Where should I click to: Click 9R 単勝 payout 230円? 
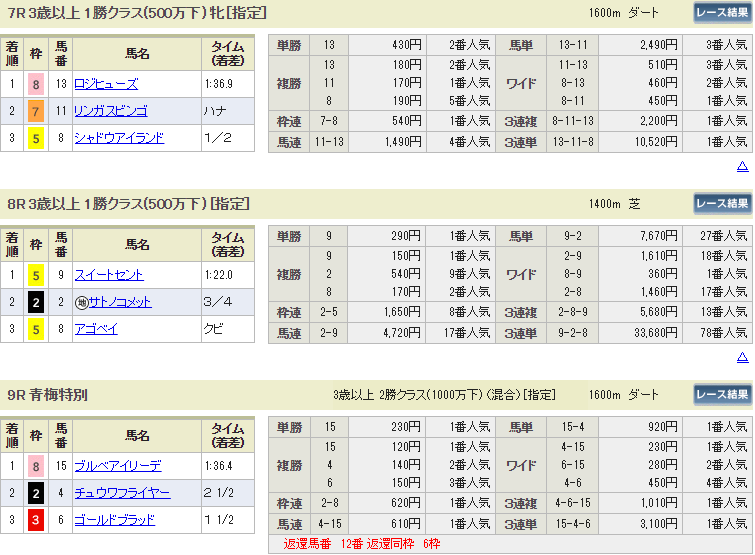tap(405, 427)
